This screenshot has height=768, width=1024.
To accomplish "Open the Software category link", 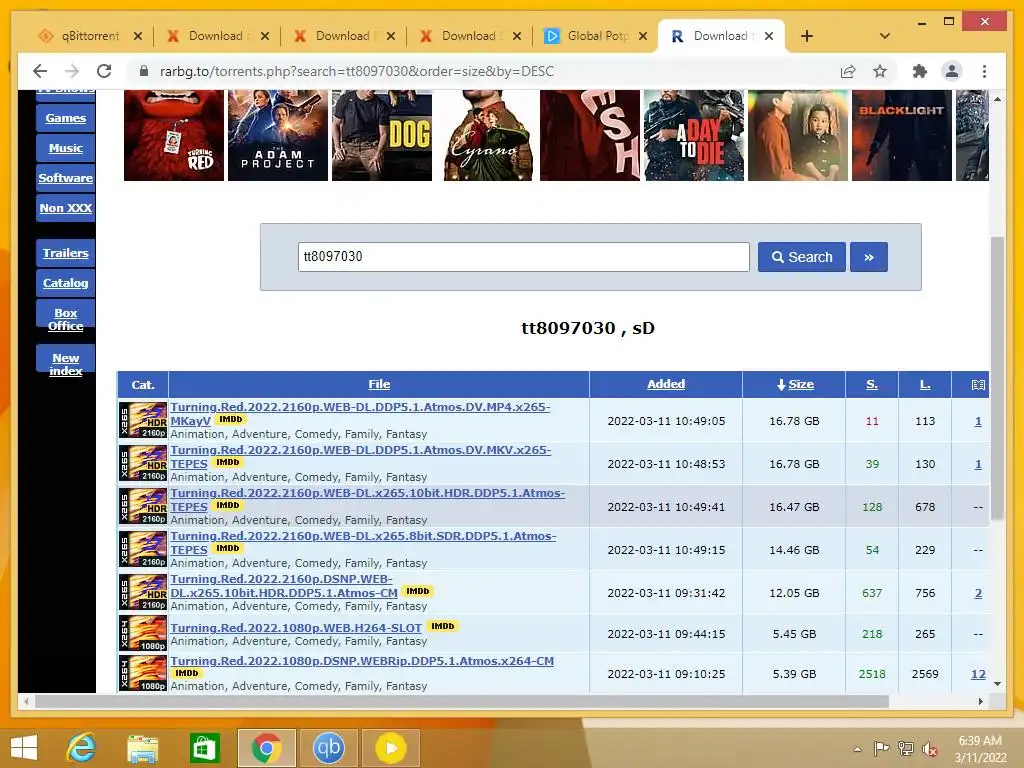I will point(65,178).
